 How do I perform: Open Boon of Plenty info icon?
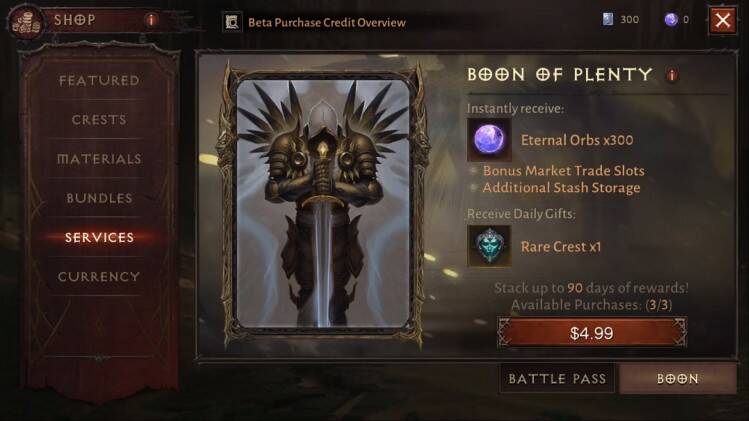[672, 75]
